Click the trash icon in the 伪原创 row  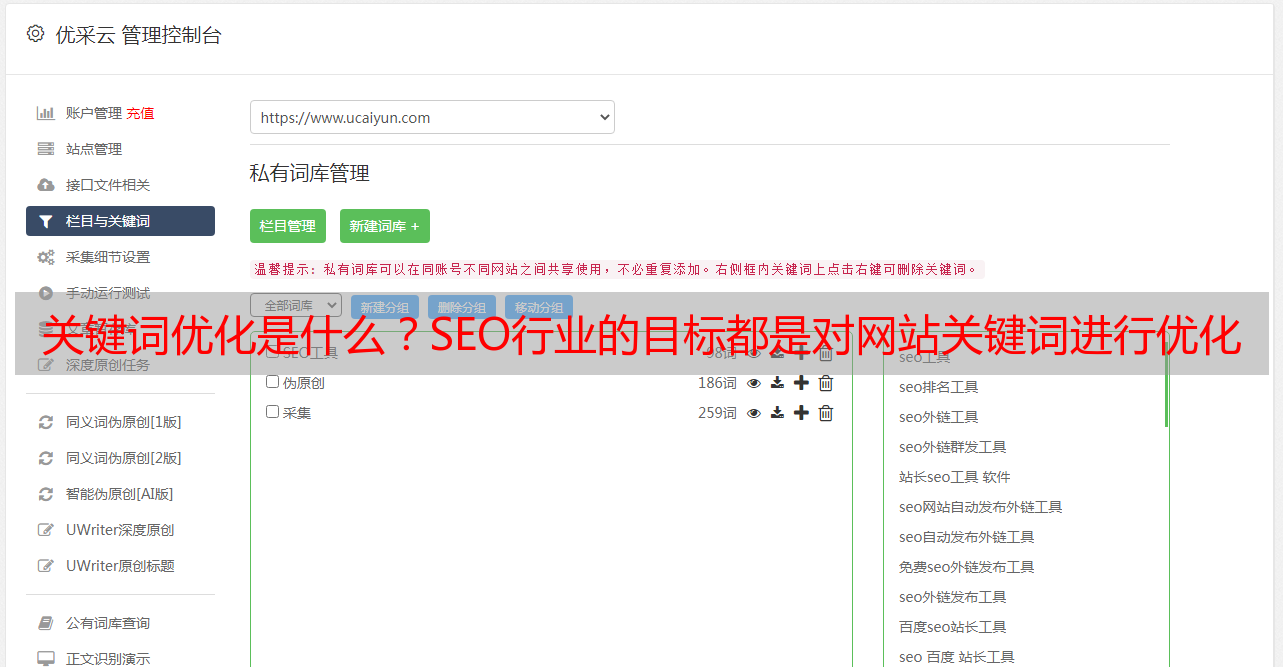coord(826,383)
